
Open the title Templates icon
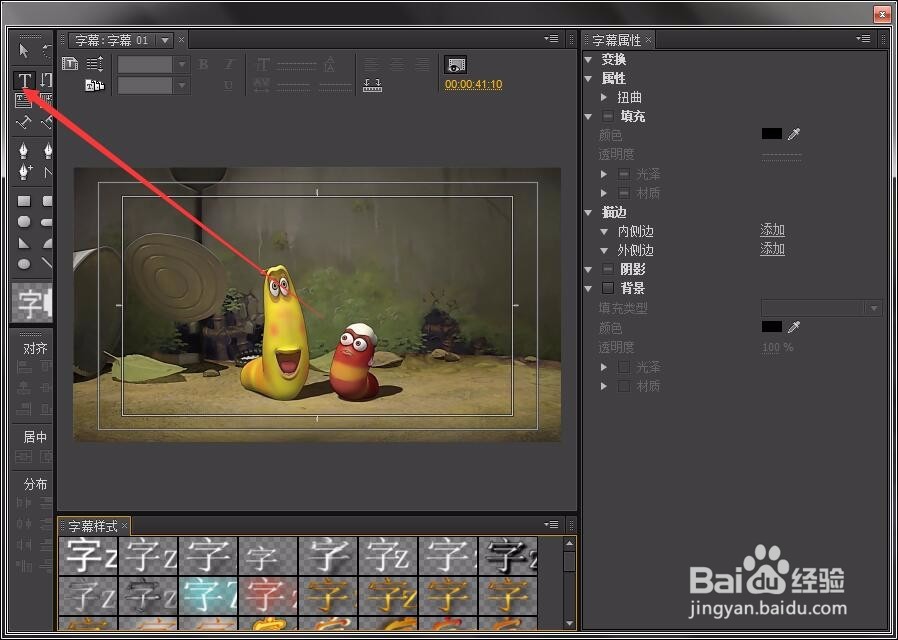point(94,85)
